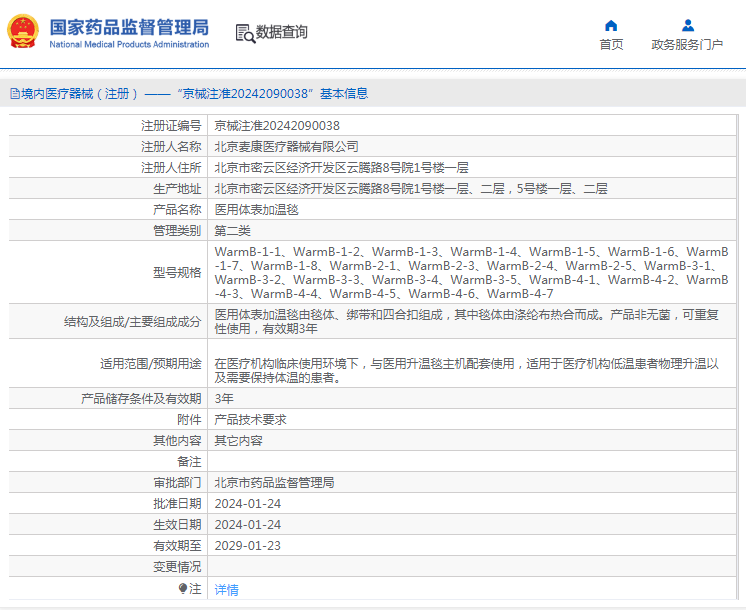The height and width of the screenshot is (610, 746).
Task: Click the 注册人名称 row label
Action: (171, 147)
